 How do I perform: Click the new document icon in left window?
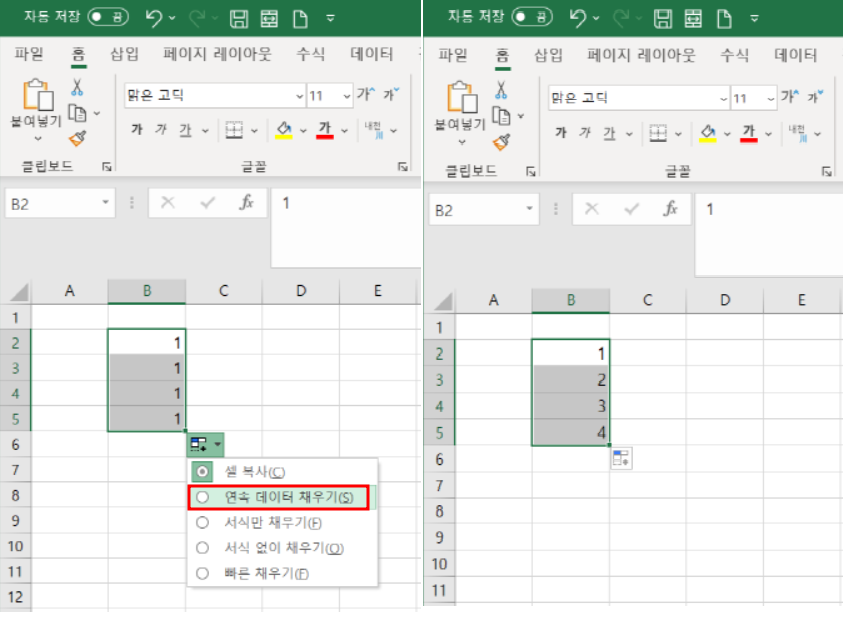coord(300,18)
